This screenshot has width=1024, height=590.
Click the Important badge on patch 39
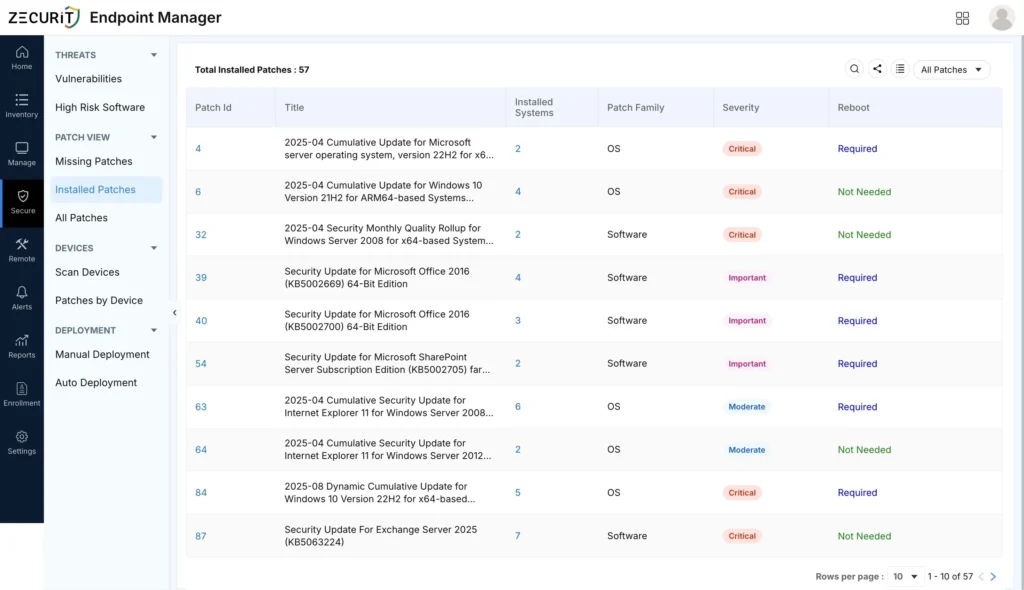tap(746, 278)
